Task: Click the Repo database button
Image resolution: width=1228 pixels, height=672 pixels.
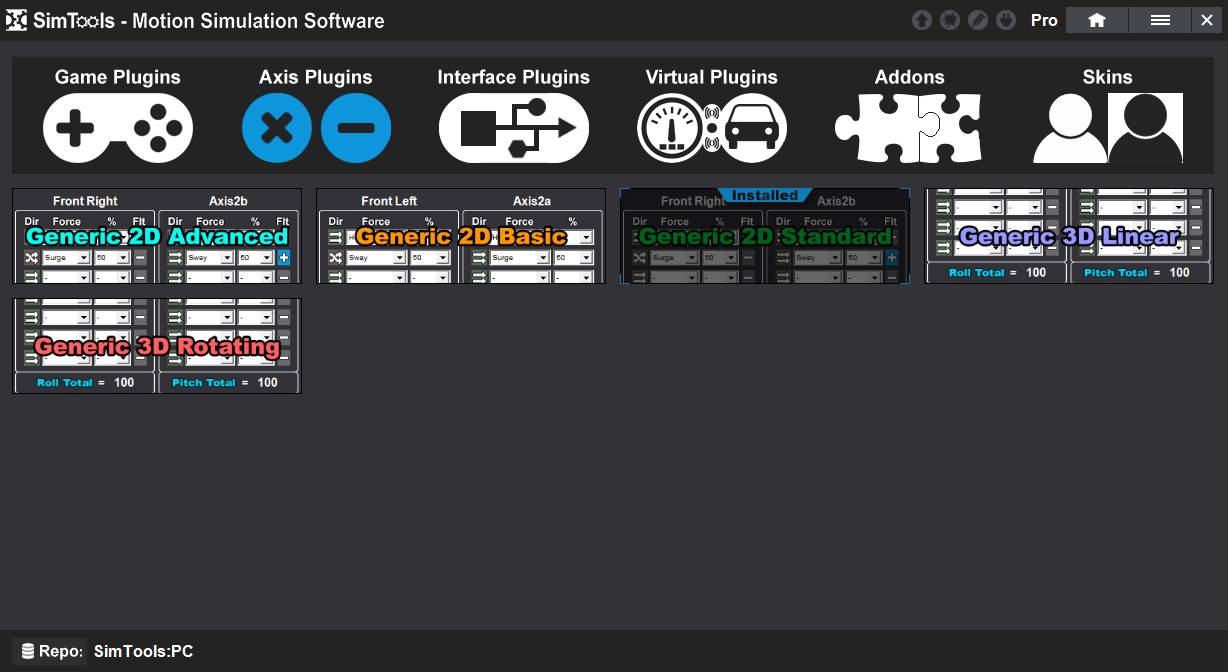Action: [x=49, y=652]
